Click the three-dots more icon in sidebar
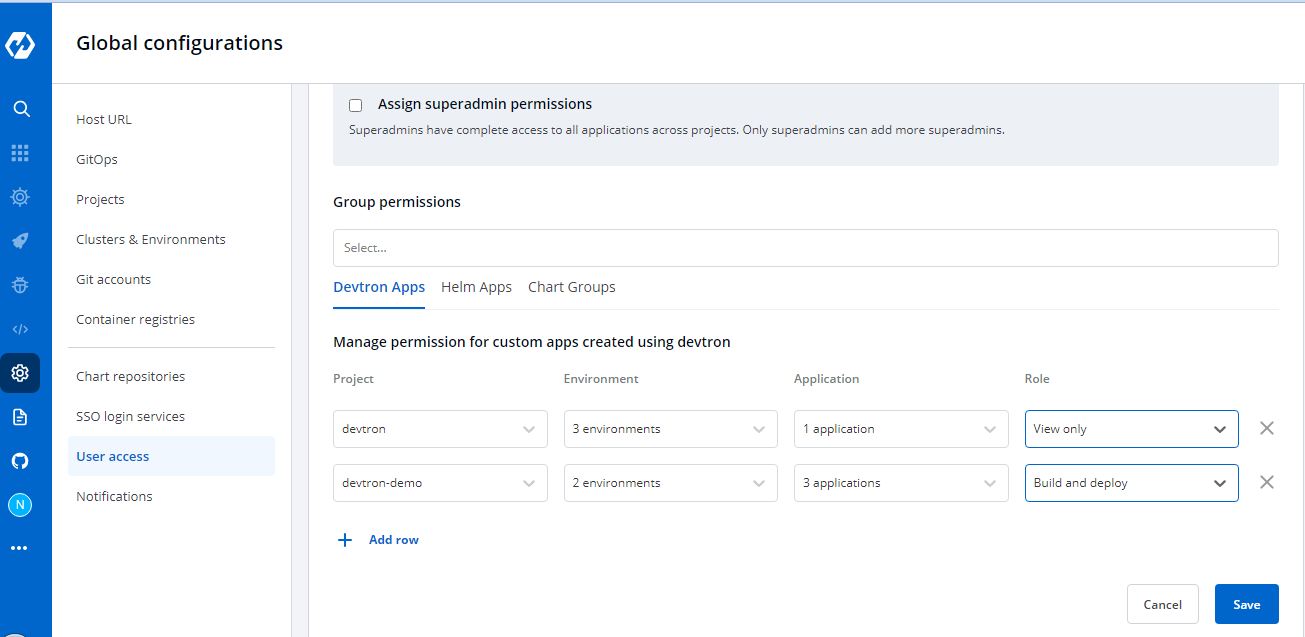1305x637 pixels. click(20, 548)
